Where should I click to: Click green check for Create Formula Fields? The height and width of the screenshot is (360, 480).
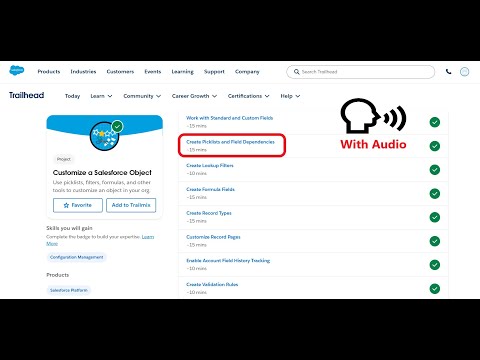click(435, 193)
